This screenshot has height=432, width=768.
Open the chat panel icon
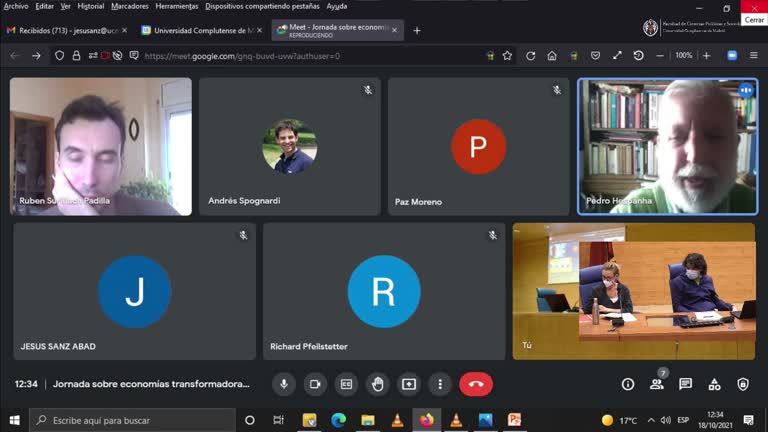click(x=685, y=384)
